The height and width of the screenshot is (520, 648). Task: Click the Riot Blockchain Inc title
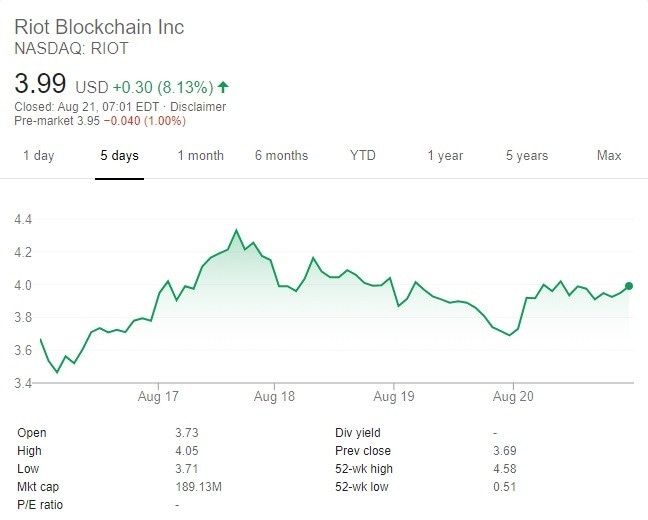tap(99, 26)
